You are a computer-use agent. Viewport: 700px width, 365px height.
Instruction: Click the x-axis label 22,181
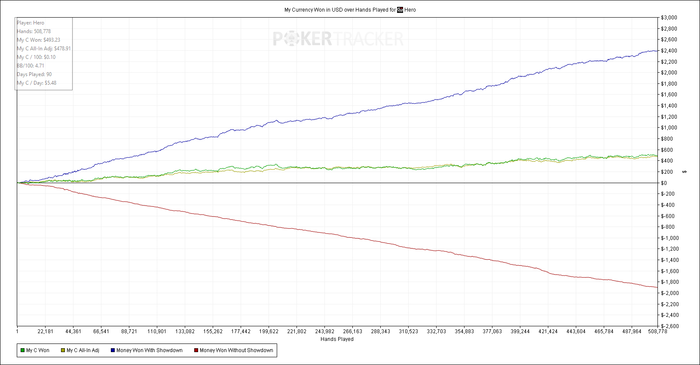[45, 332]
